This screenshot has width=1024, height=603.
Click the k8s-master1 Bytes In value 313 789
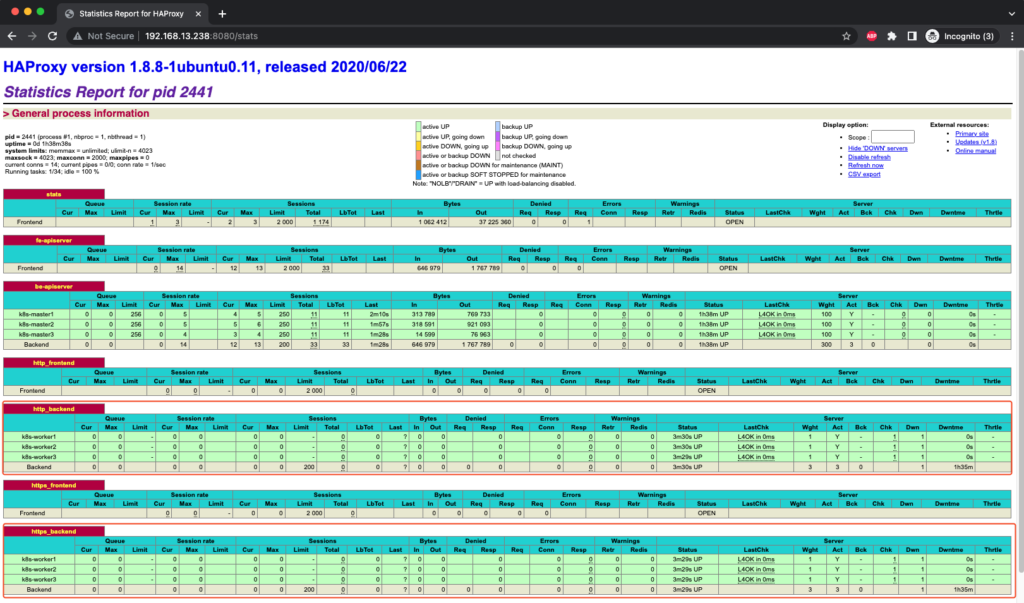coord(423,314)
